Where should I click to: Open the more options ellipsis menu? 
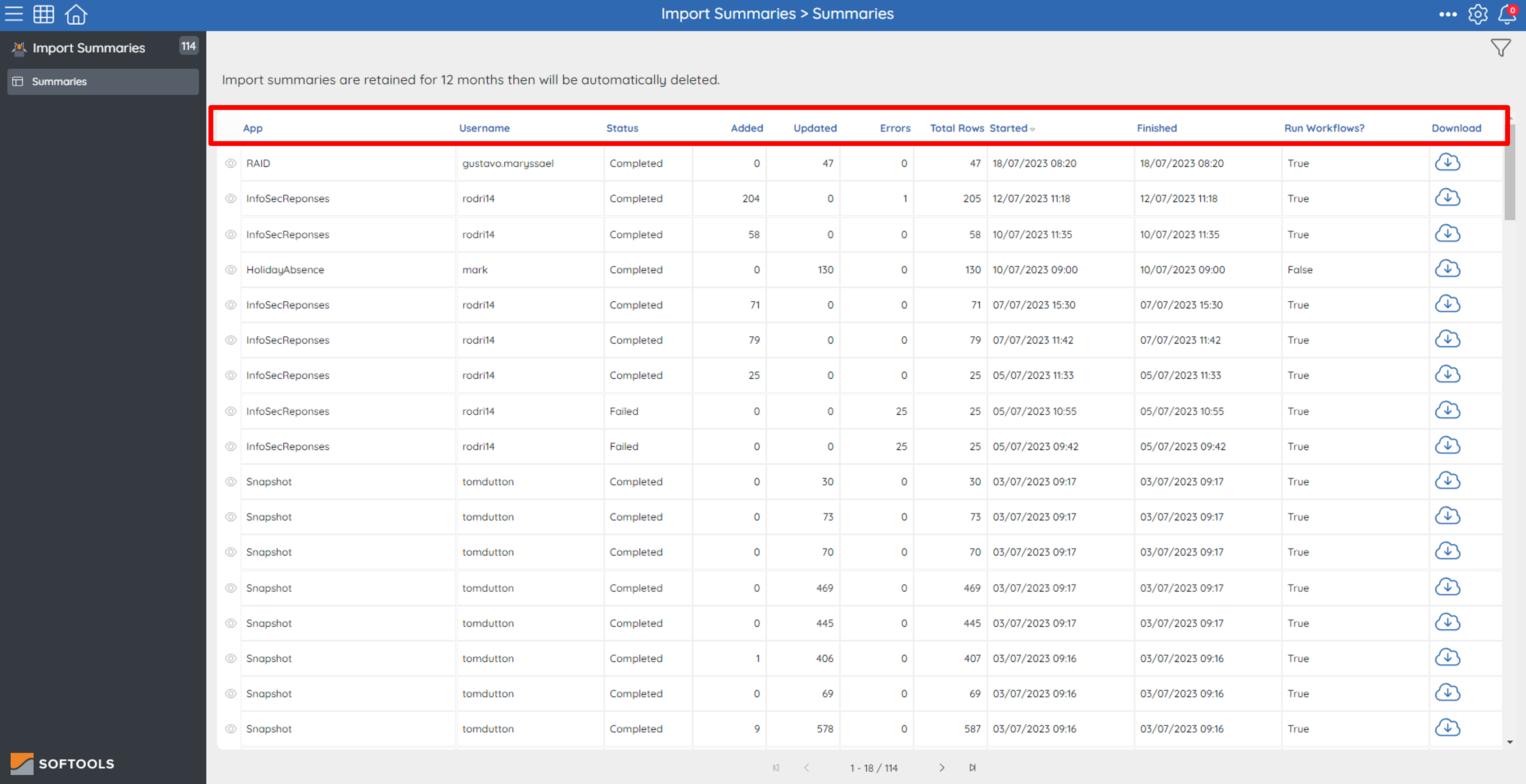point(1447,14)
